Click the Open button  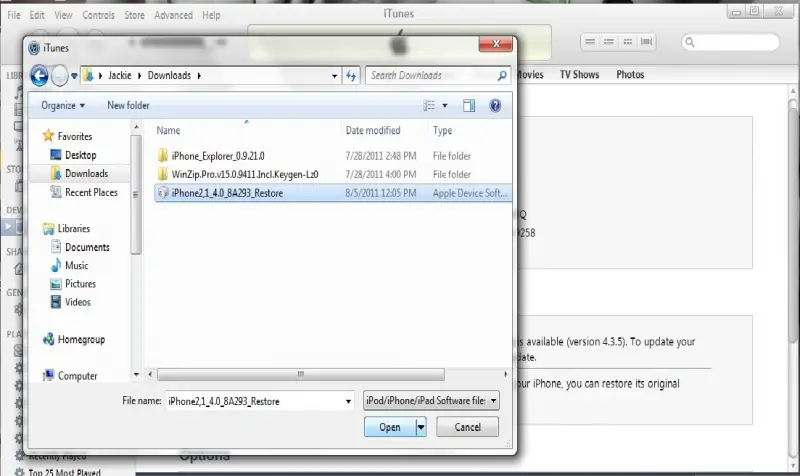click(x=390, y=427)
